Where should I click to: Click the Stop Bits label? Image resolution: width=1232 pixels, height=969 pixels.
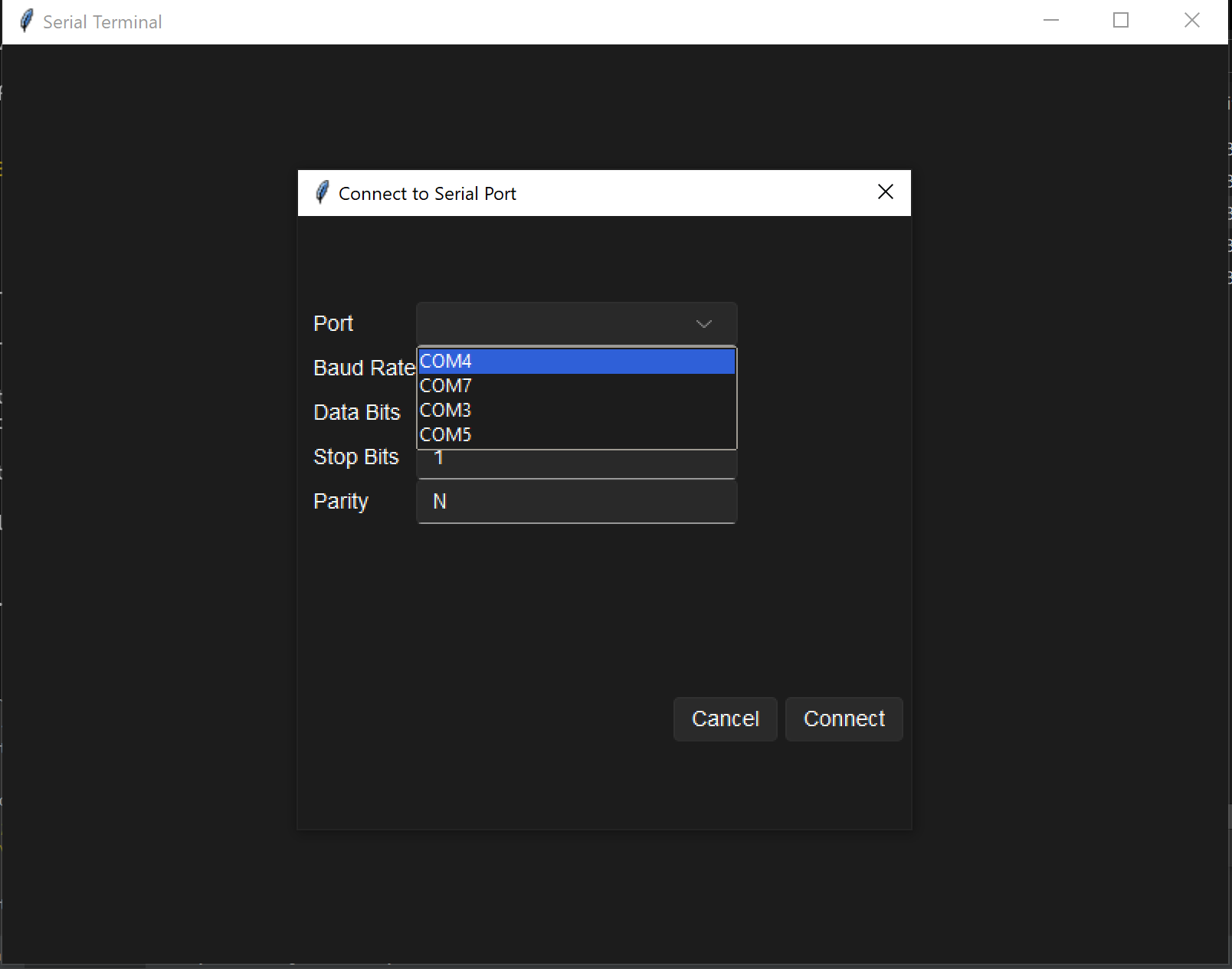(x=356, y=457)
